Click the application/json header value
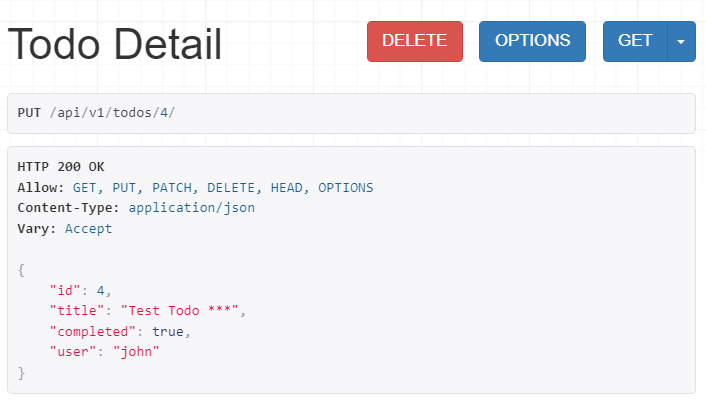Viewport: 706px width, 401px height. tap(192, 208)
